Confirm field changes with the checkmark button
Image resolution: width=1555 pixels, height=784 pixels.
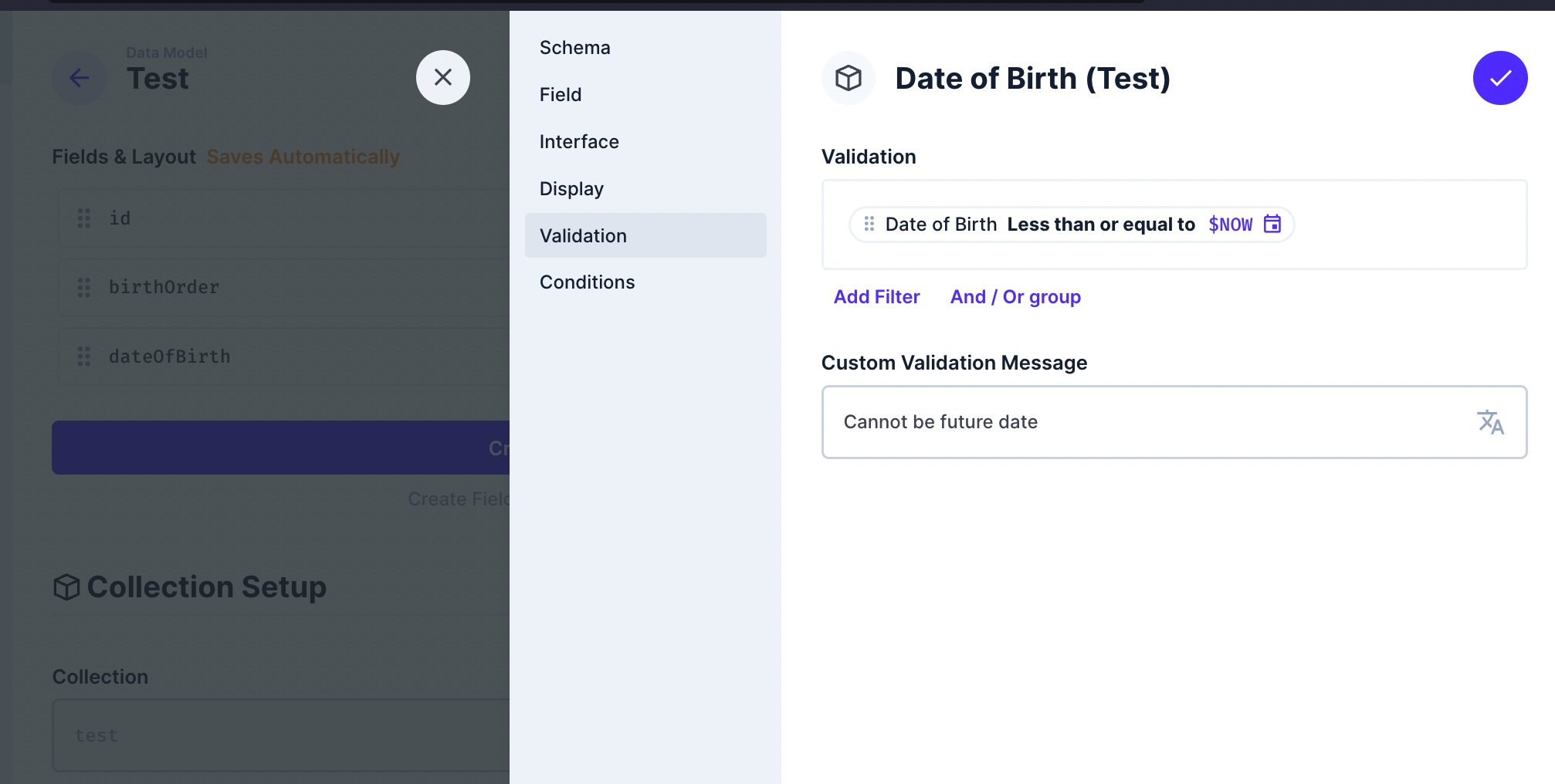coord(1499,78)
